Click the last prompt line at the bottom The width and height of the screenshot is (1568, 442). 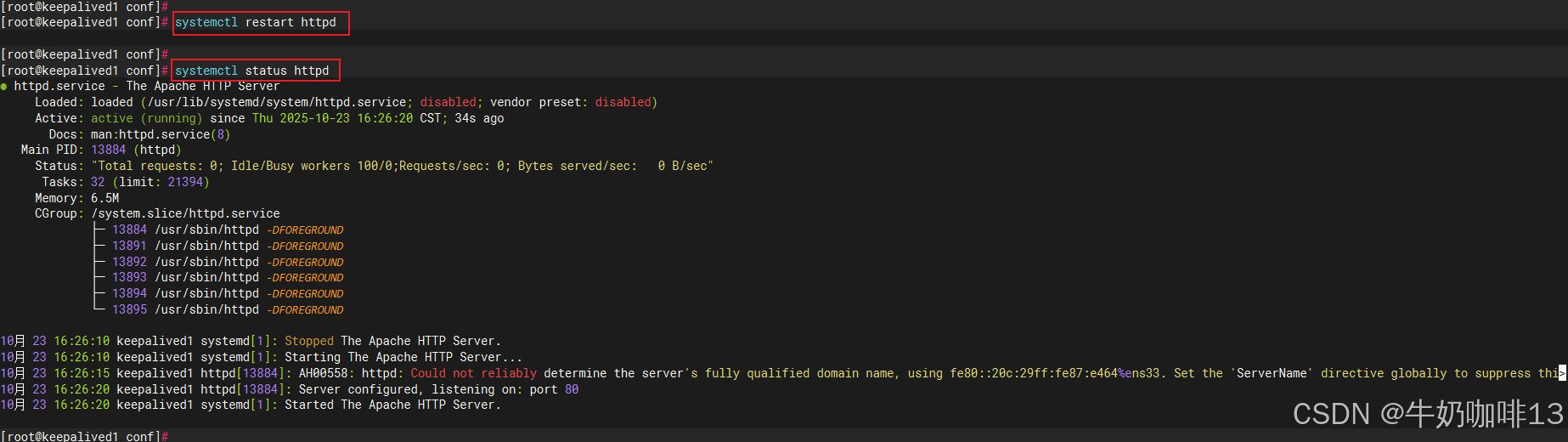pos(84,436)
